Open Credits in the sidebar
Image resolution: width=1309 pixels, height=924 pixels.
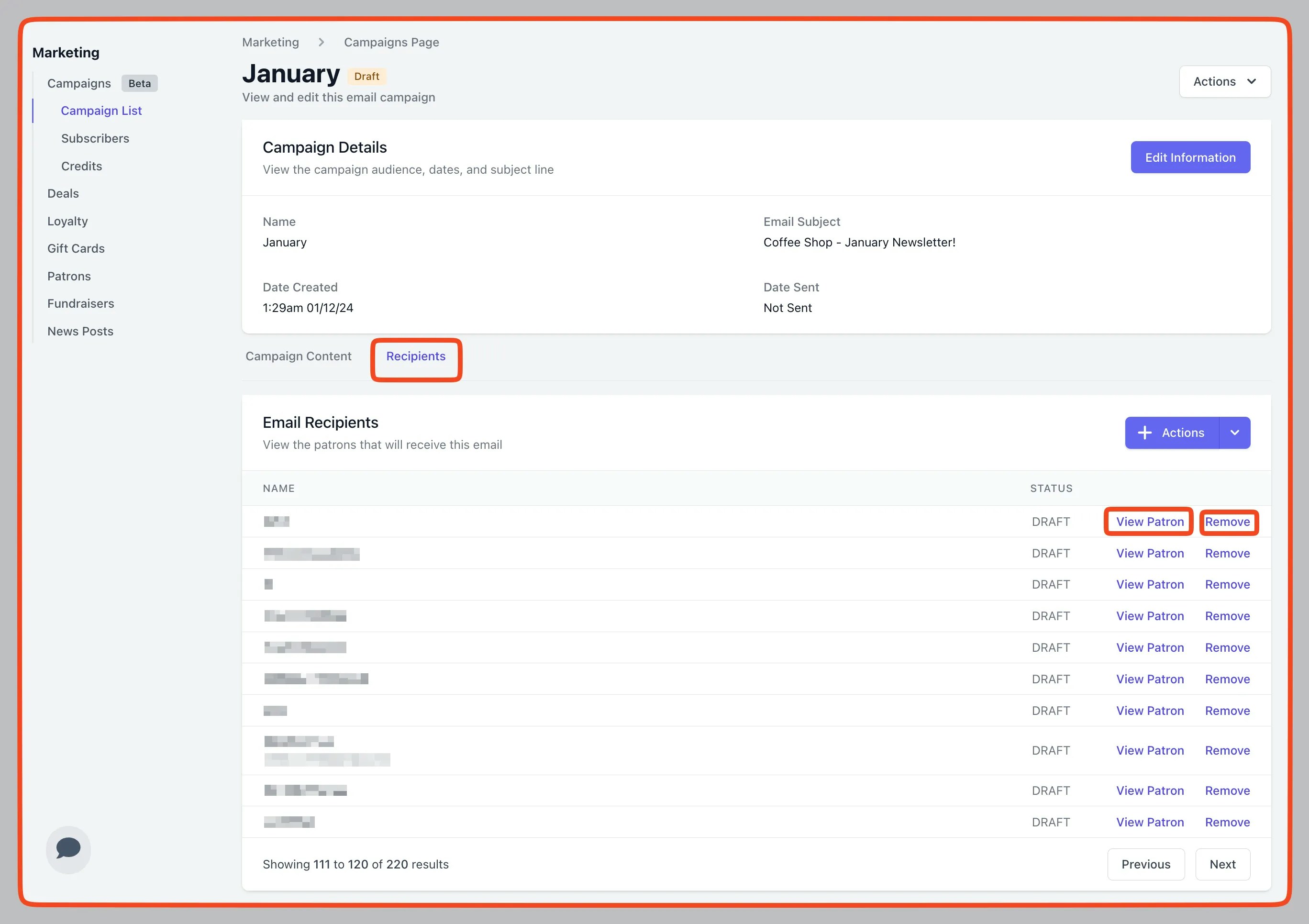[x=81, y=166]
